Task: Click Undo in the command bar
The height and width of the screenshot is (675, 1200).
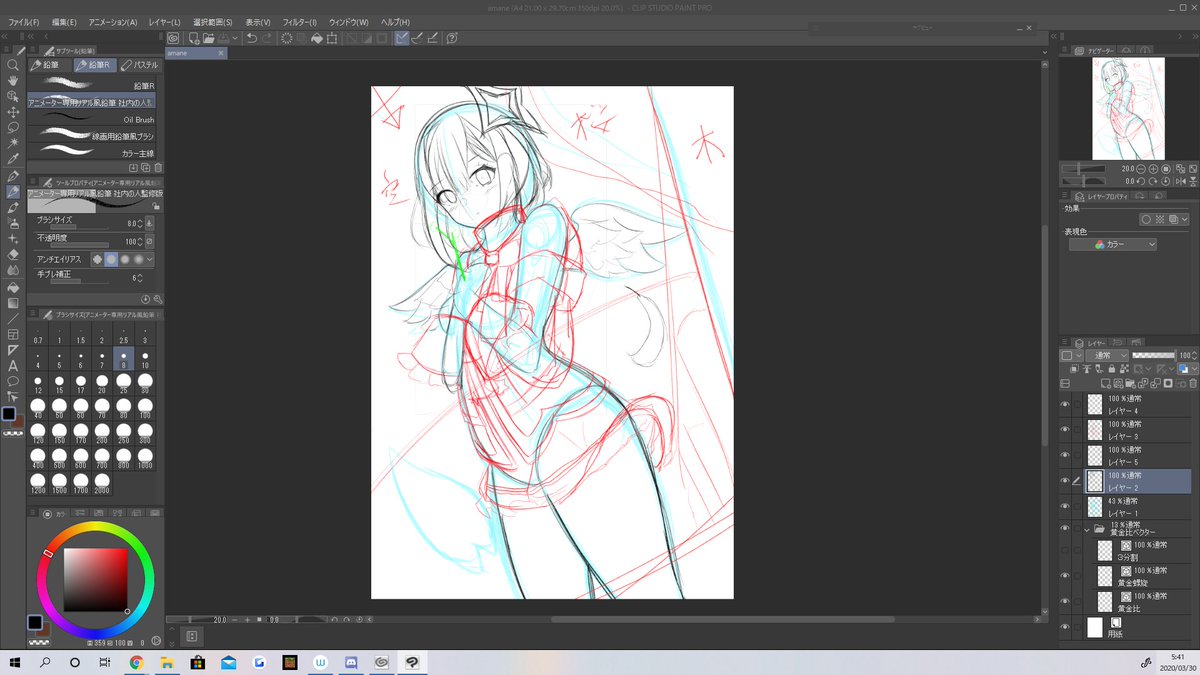Action: [x=251, y=38]
